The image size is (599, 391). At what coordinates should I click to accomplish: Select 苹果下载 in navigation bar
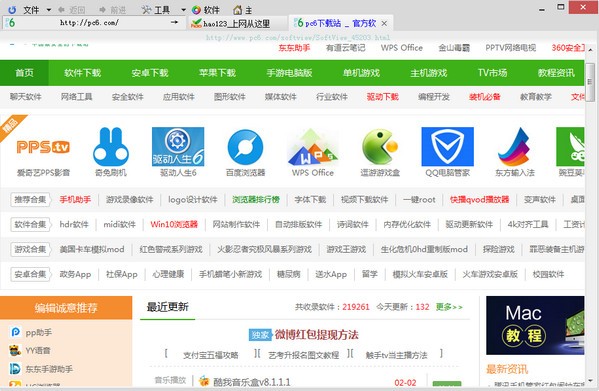[x=217, y=73]
